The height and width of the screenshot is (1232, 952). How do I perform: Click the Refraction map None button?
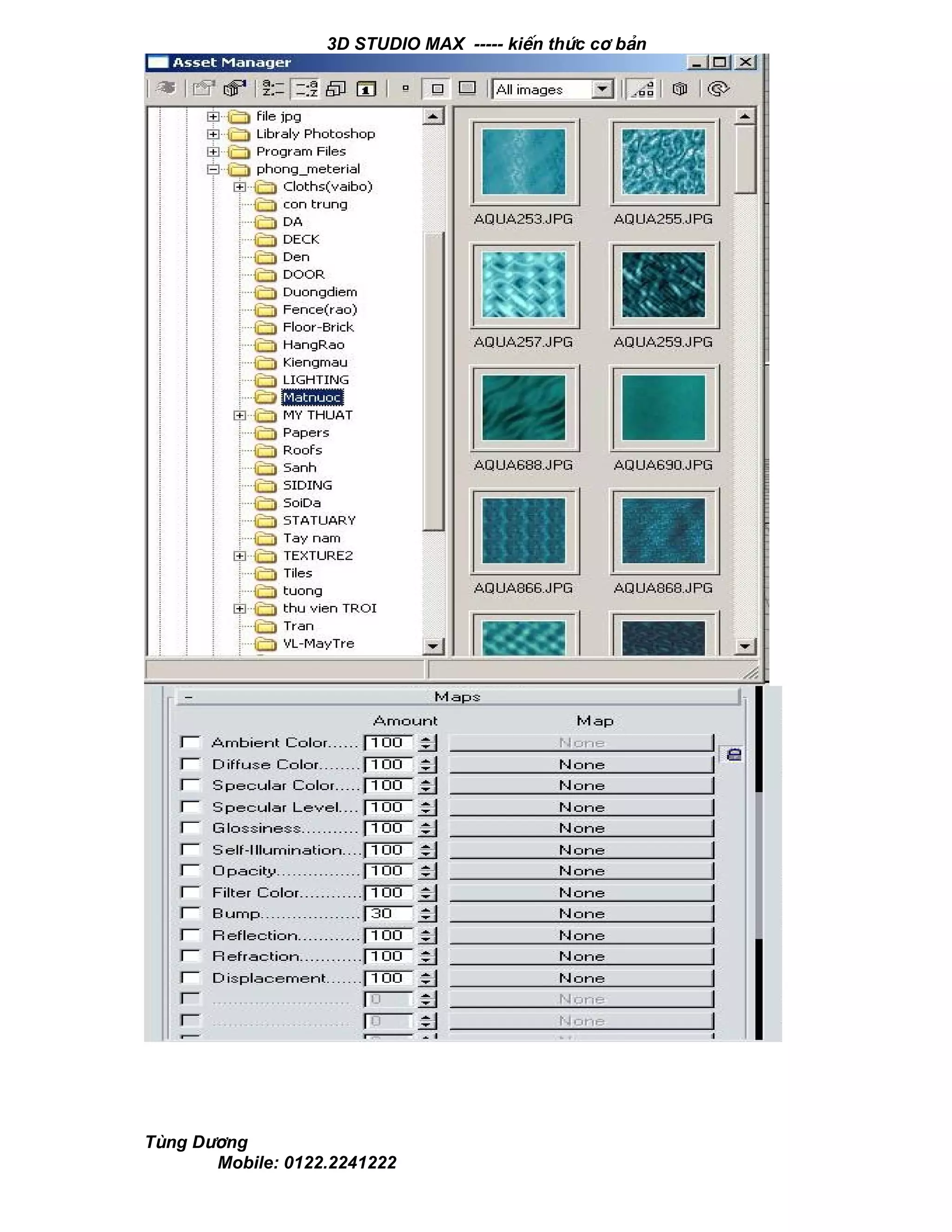coord(581,956)
